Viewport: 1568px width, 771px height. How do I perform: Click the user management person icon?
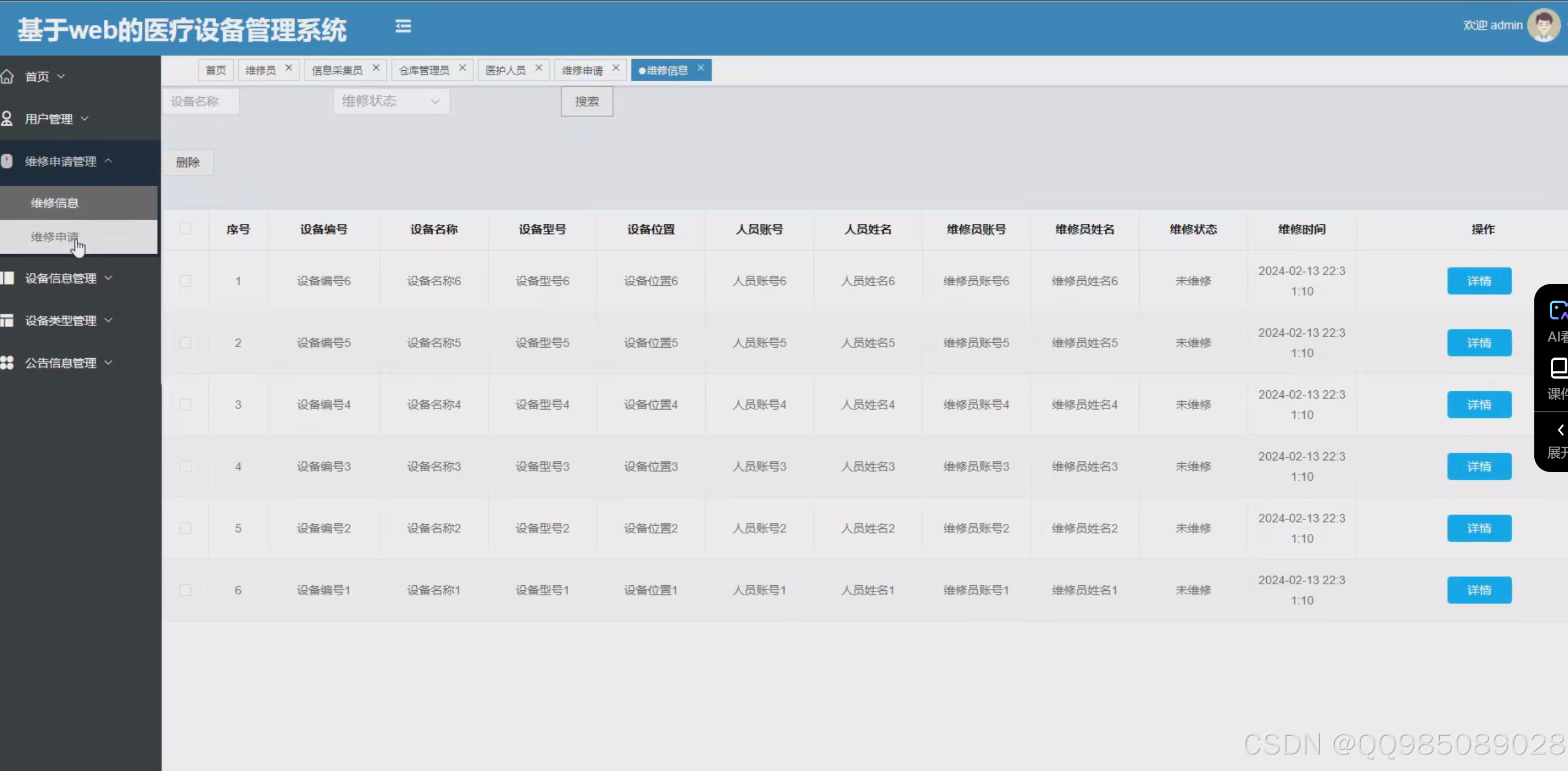[x=7, y=119]
